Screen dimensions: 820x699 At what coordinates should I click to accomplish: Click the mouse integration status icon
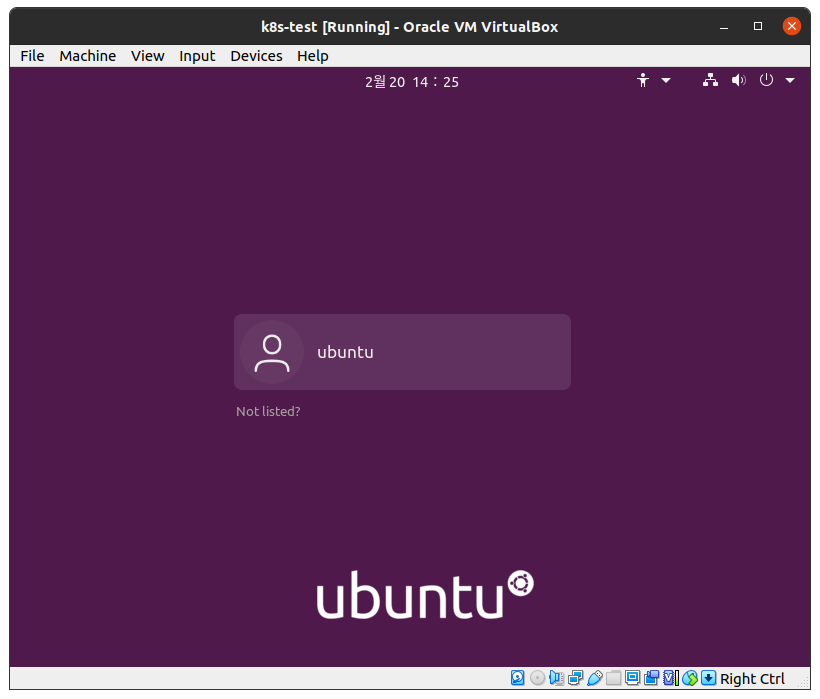click(690, 678)
